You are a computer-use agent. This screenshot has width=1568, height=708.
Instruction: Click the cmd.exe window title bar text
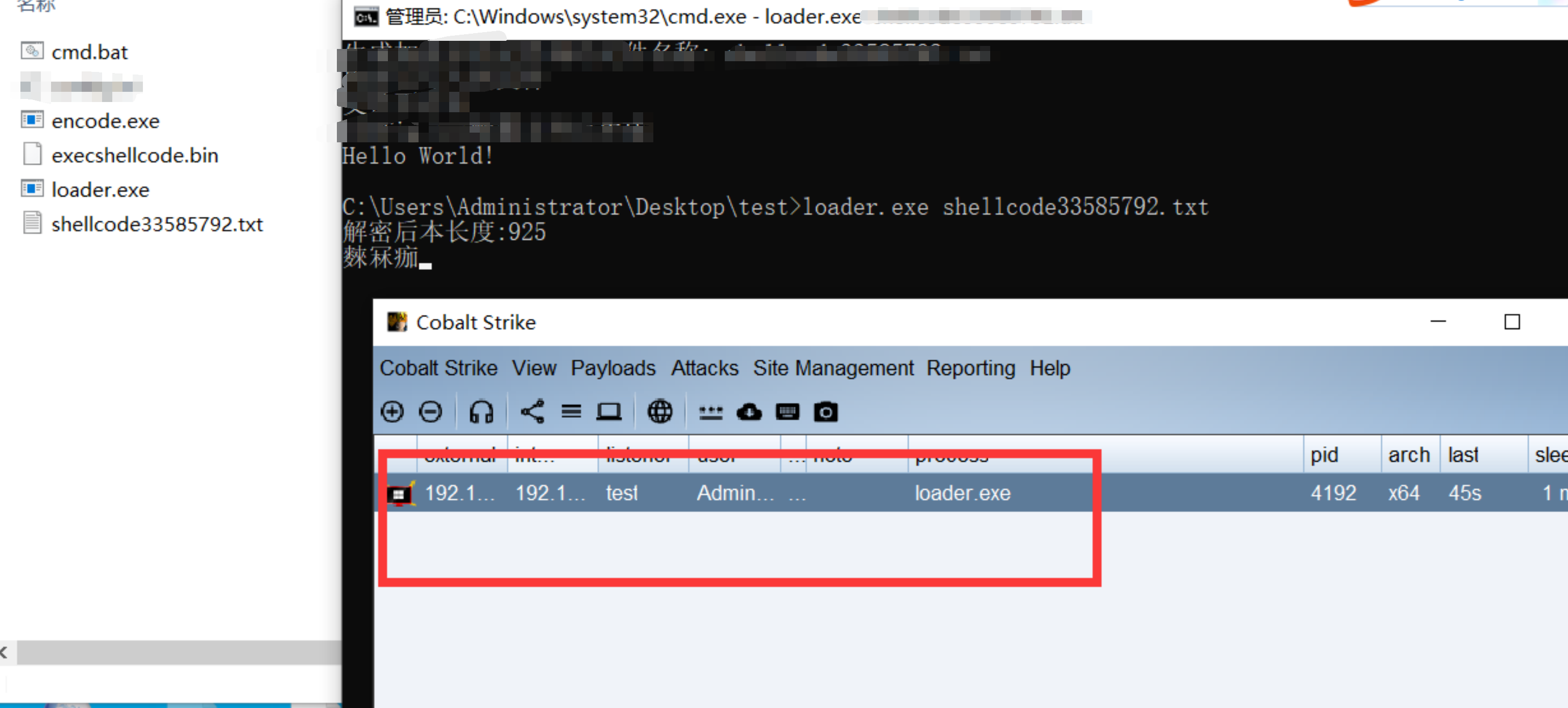point(623,17)
